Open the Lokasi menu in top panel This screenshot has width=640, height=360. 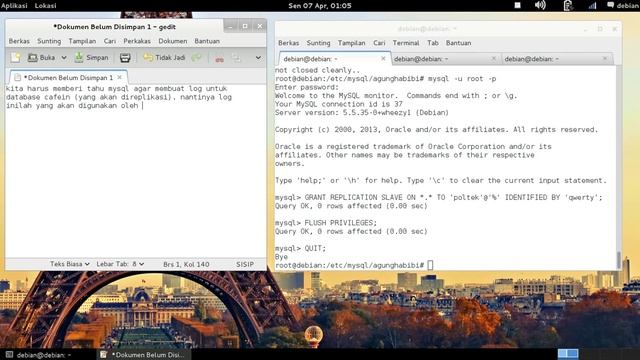coord(45,6)
